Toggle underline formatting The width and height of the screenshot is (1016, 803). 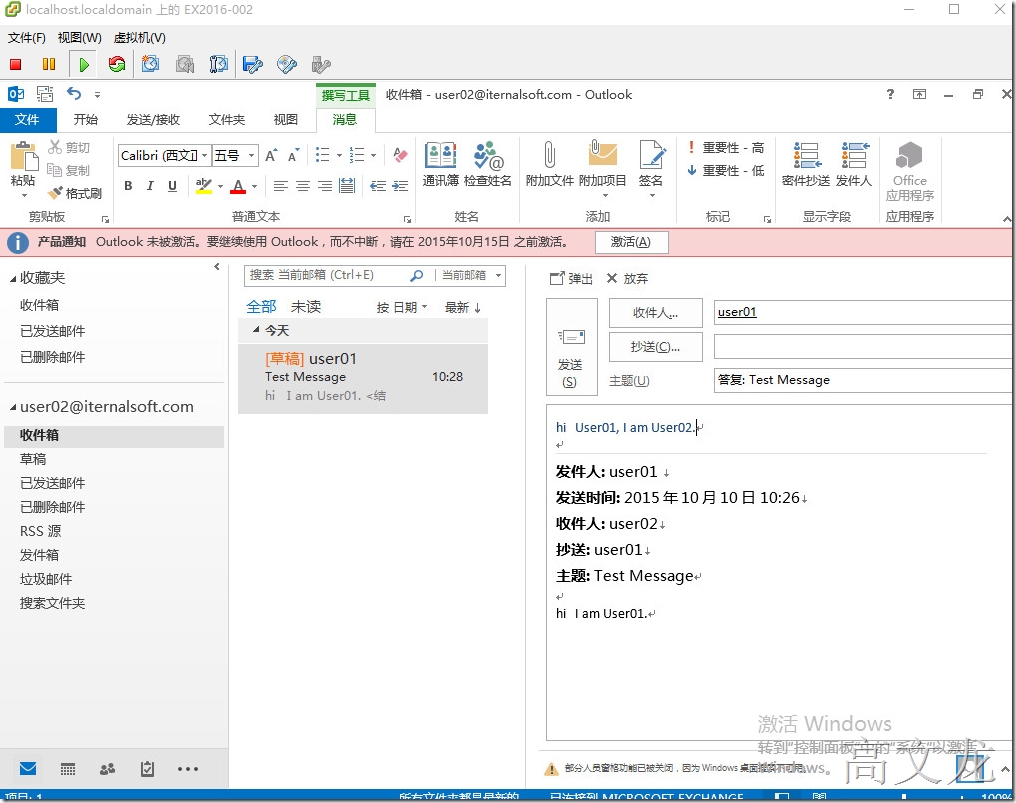[x=172, y=187]
